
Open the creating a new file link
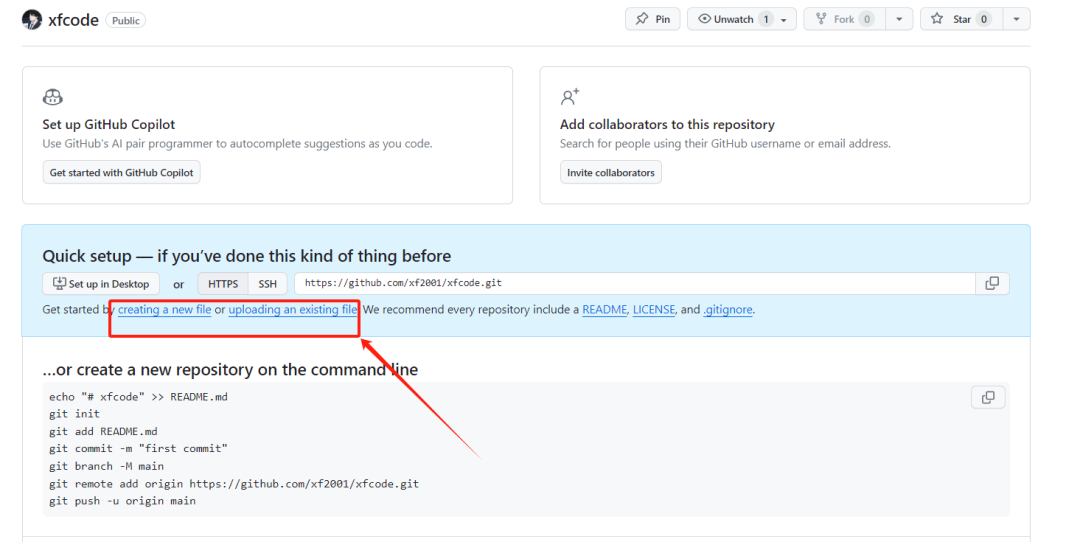pos(165,309)
